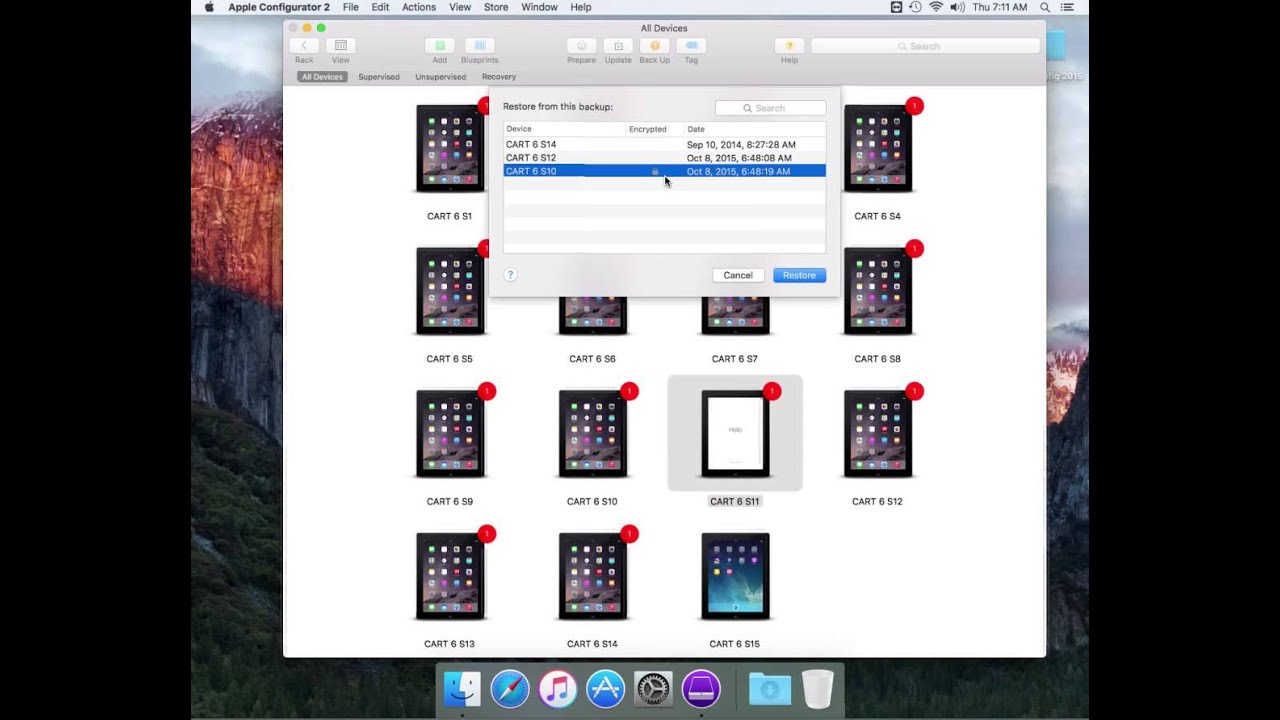This screenshot has width=1280, height=720.
Task: Open the Apple menu
Action: click(209, 7)
